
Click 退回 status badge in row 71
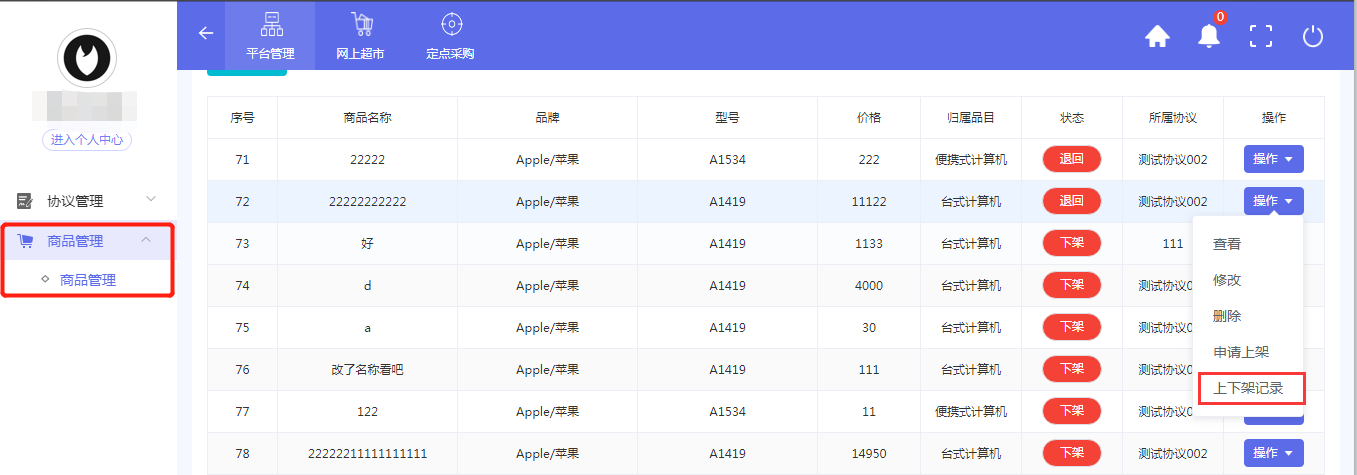pos(1071,159)
